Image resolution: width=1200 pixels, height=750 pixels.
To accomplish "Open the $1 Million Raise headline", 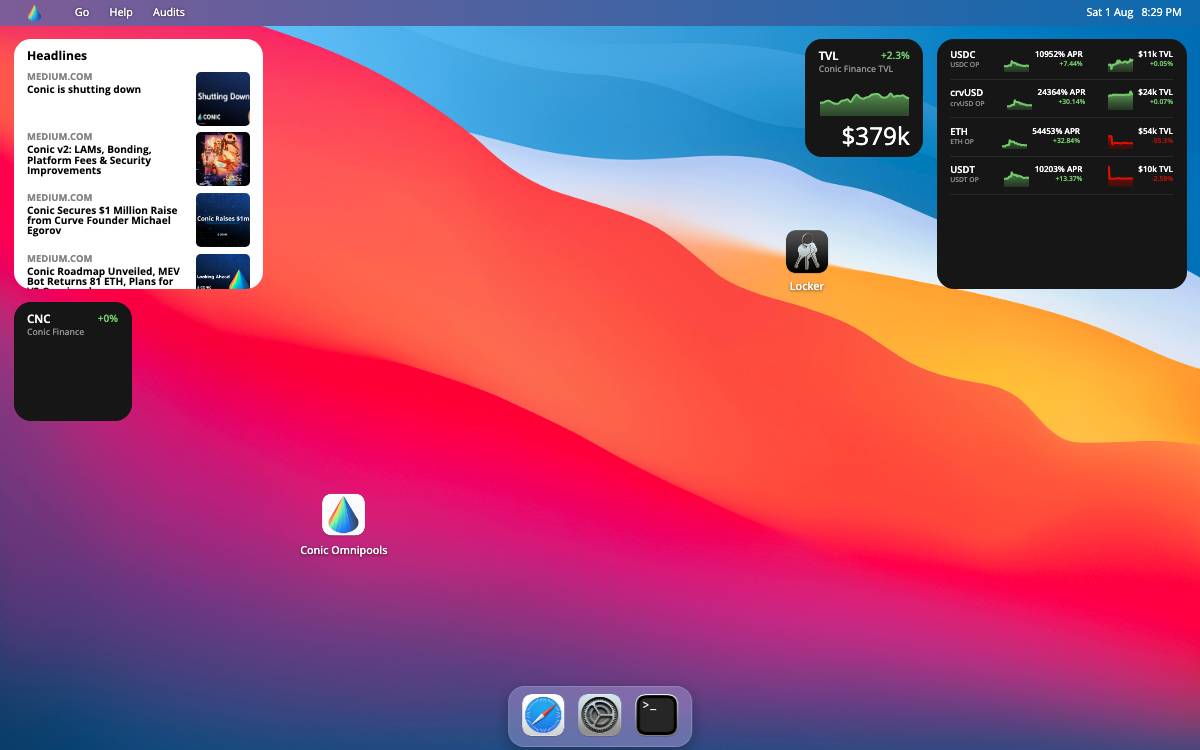I will [102, 221].
